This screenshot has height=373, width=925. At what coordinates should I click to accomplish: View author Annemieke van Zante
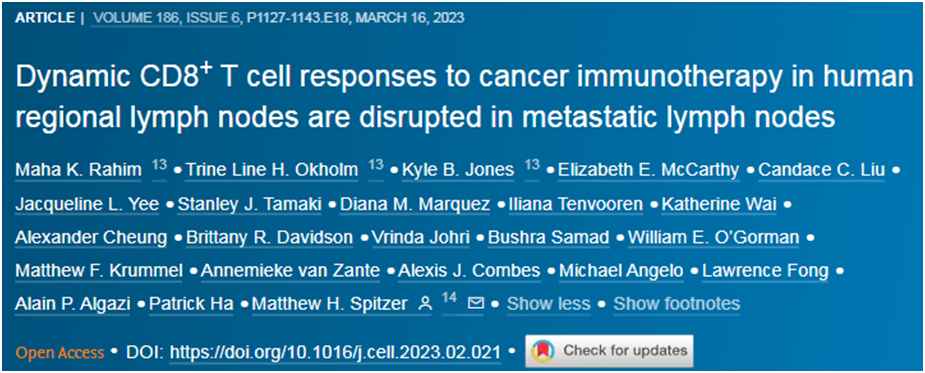[290, 271]
